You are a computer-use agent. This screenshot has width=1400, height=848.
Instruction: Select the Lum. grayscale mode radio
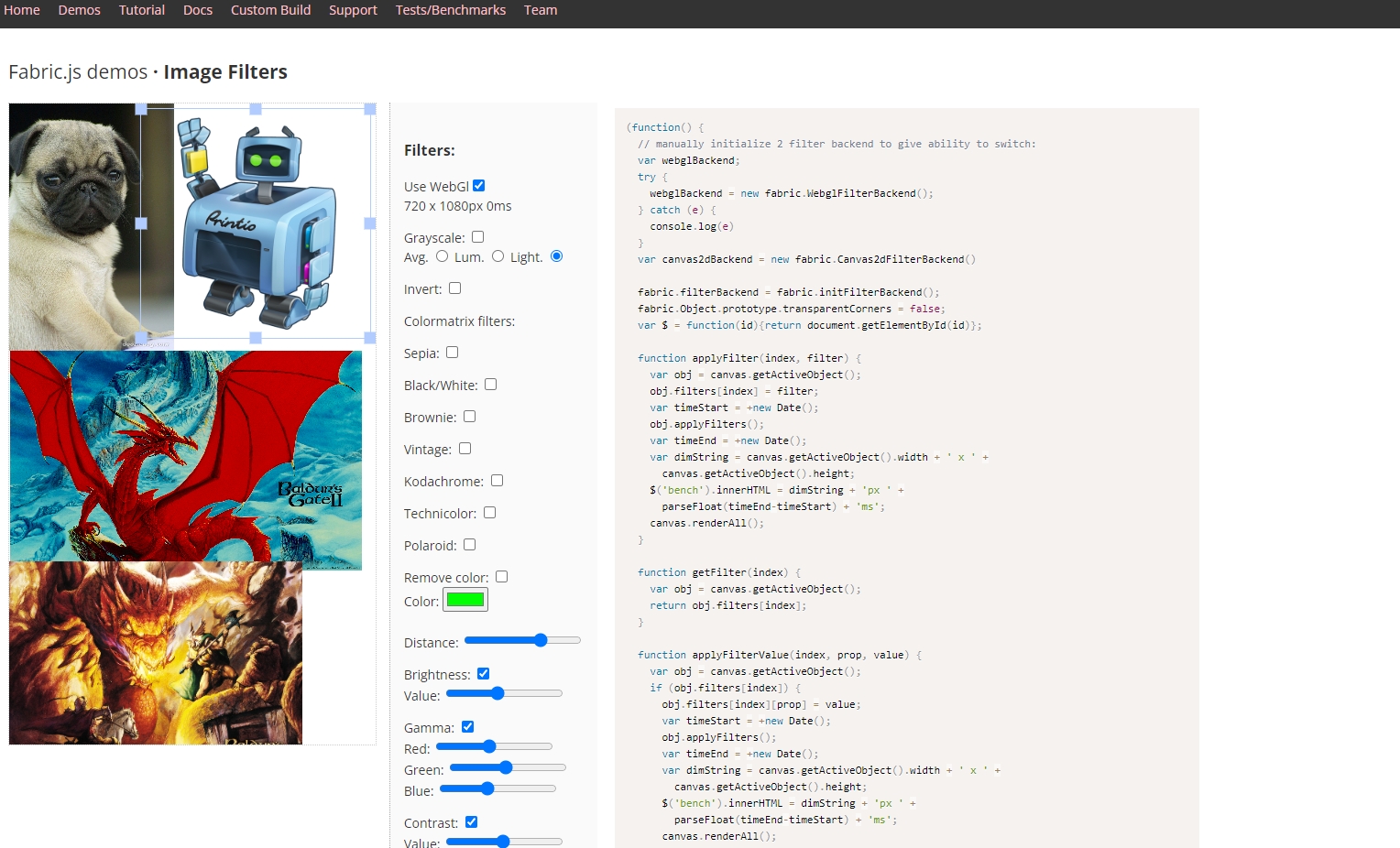(498, 256)
